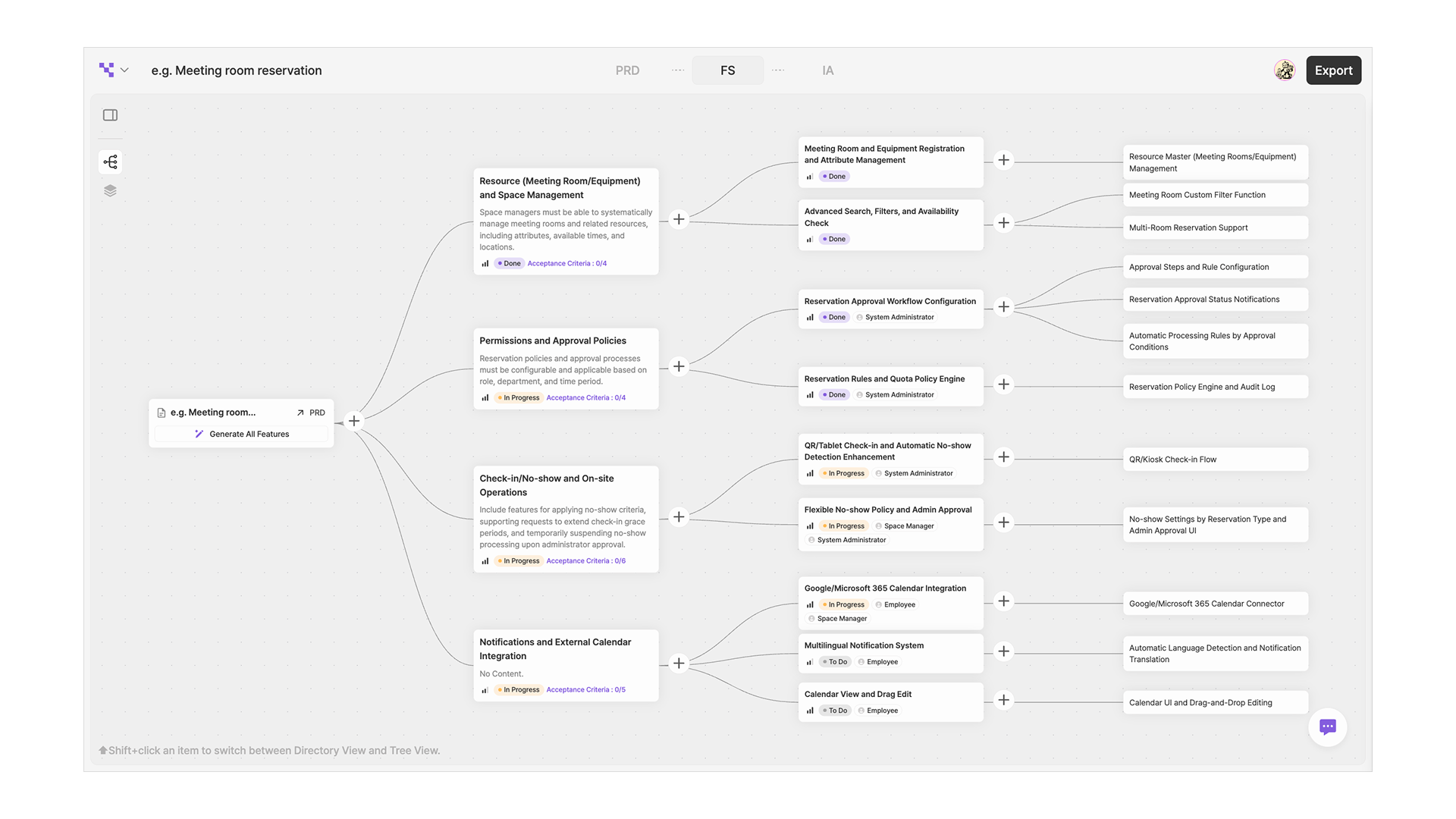
Task: Open PRD link arrow on root node
Action: coord(301,413)
